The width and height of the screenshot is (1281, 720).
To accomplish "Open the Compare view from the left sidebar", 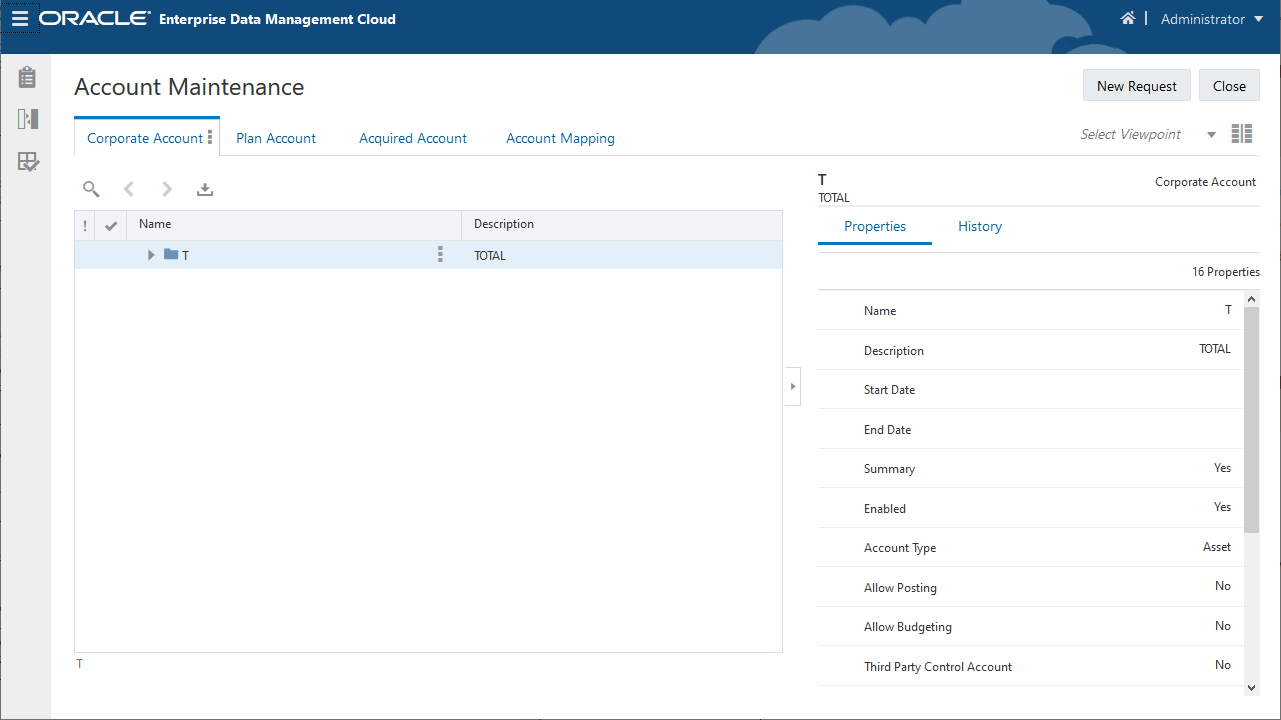I will (x=27, y=118).
